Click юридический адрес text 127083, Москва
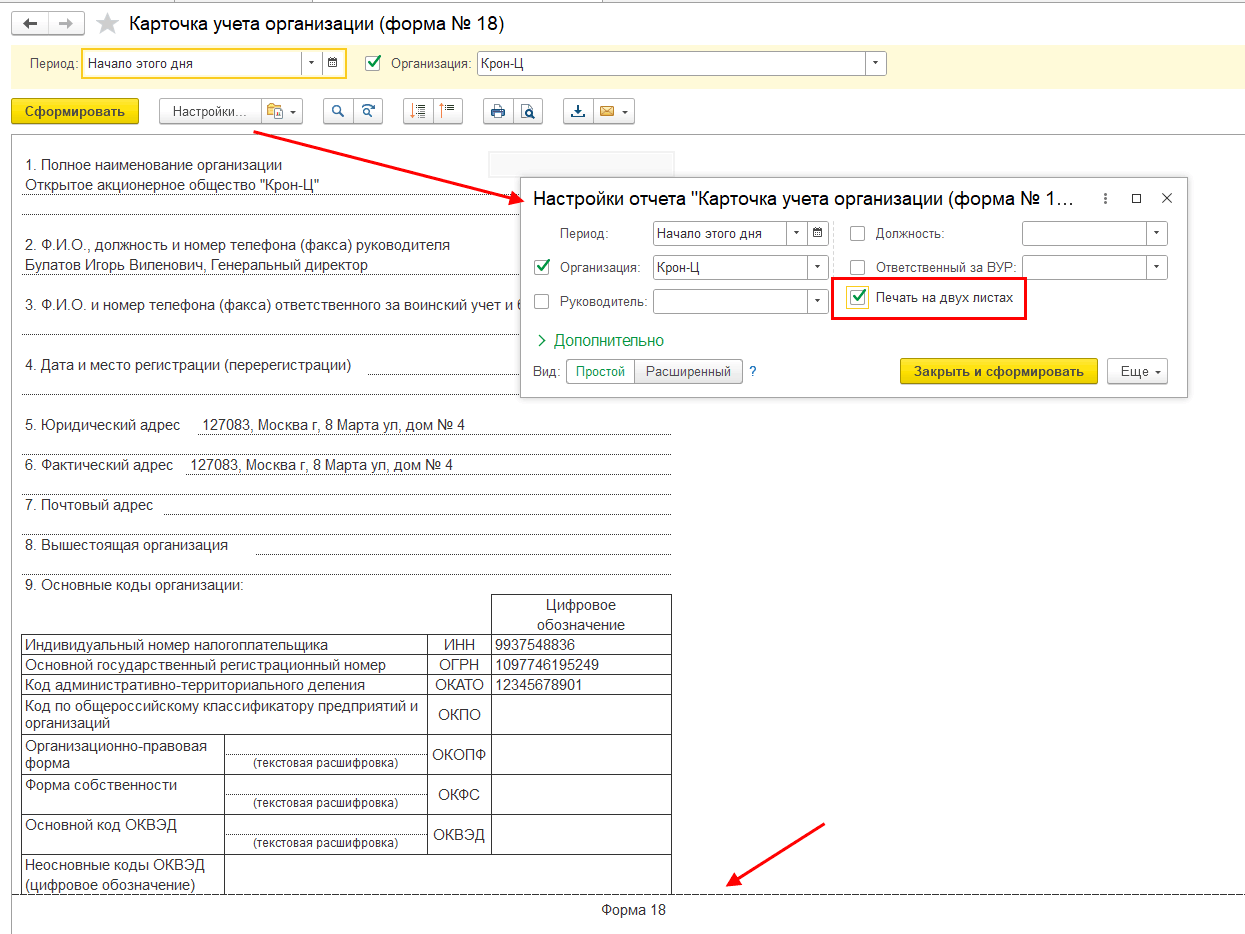Screen dimensions: 1245x934 (x=333, y=425)
